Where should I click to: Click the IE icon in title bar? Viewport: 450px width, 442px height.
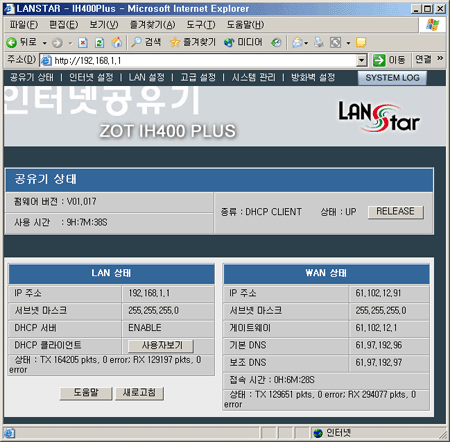tap(9, 8)
